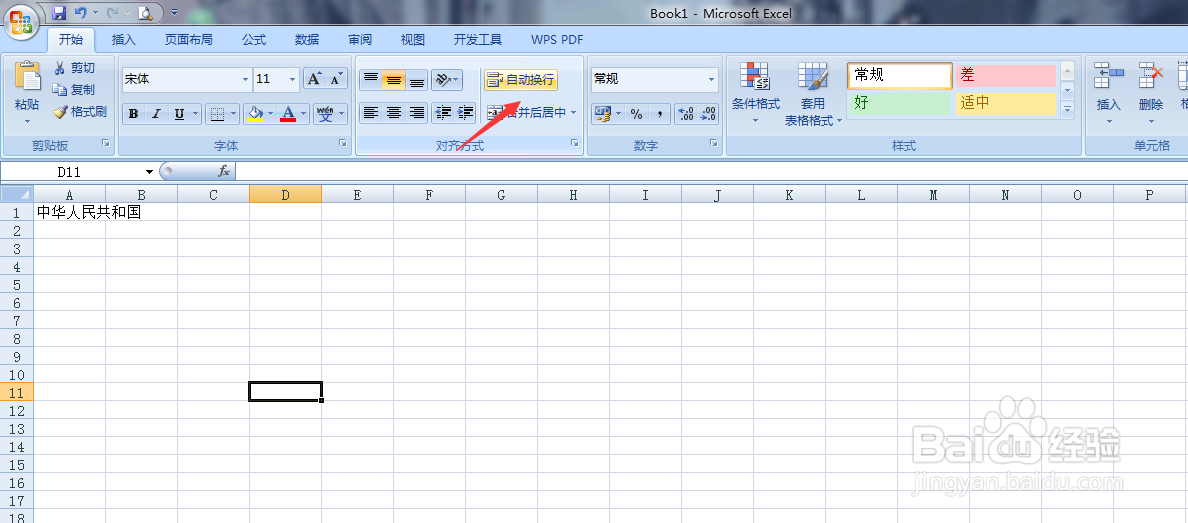Switch to 插入 ribbon tab

[123, 40]
